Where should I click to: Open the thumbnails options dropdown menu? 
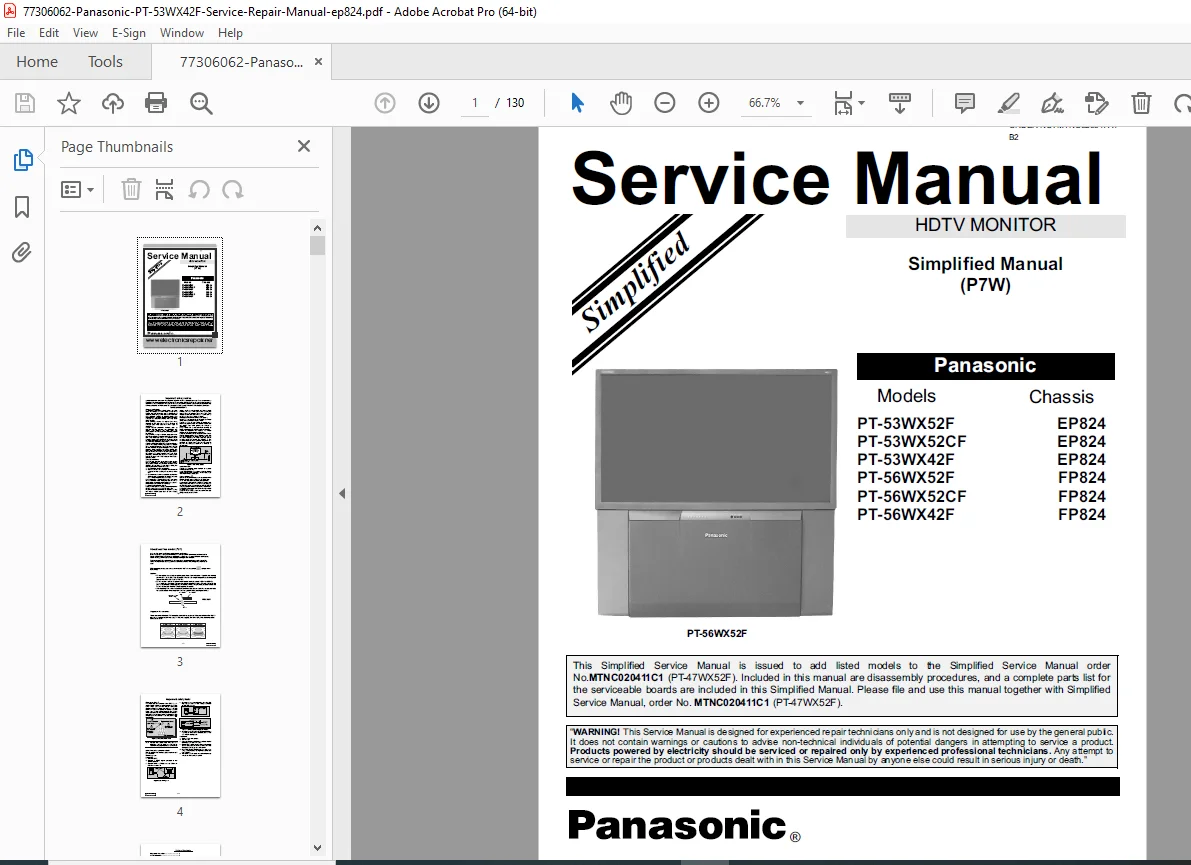[x=77, y=189]
